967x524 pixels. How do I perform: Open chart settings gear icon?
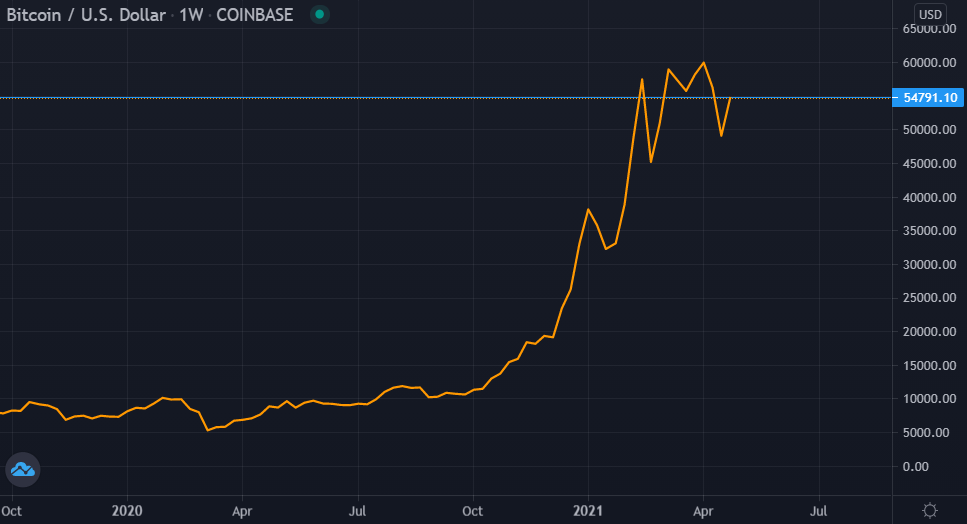(929, 510)
